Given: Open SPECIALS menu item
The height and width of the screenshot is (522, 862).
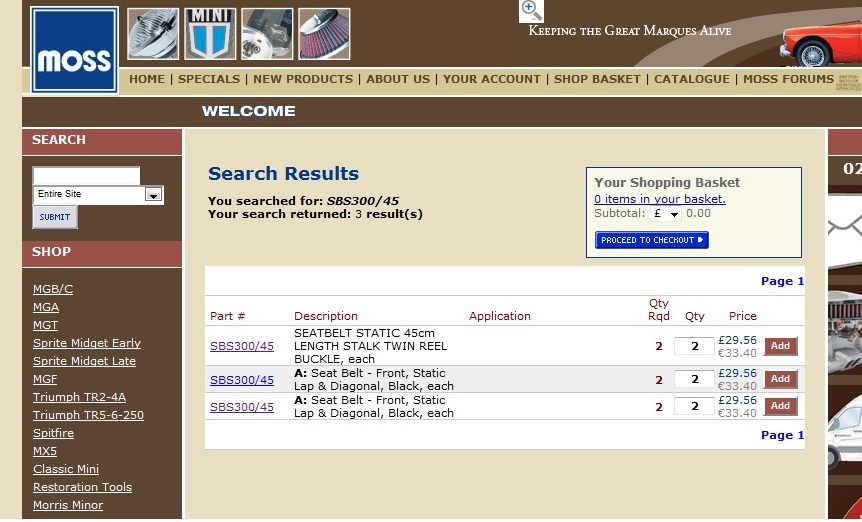Looking at the screenshot, I should point(209,79).
